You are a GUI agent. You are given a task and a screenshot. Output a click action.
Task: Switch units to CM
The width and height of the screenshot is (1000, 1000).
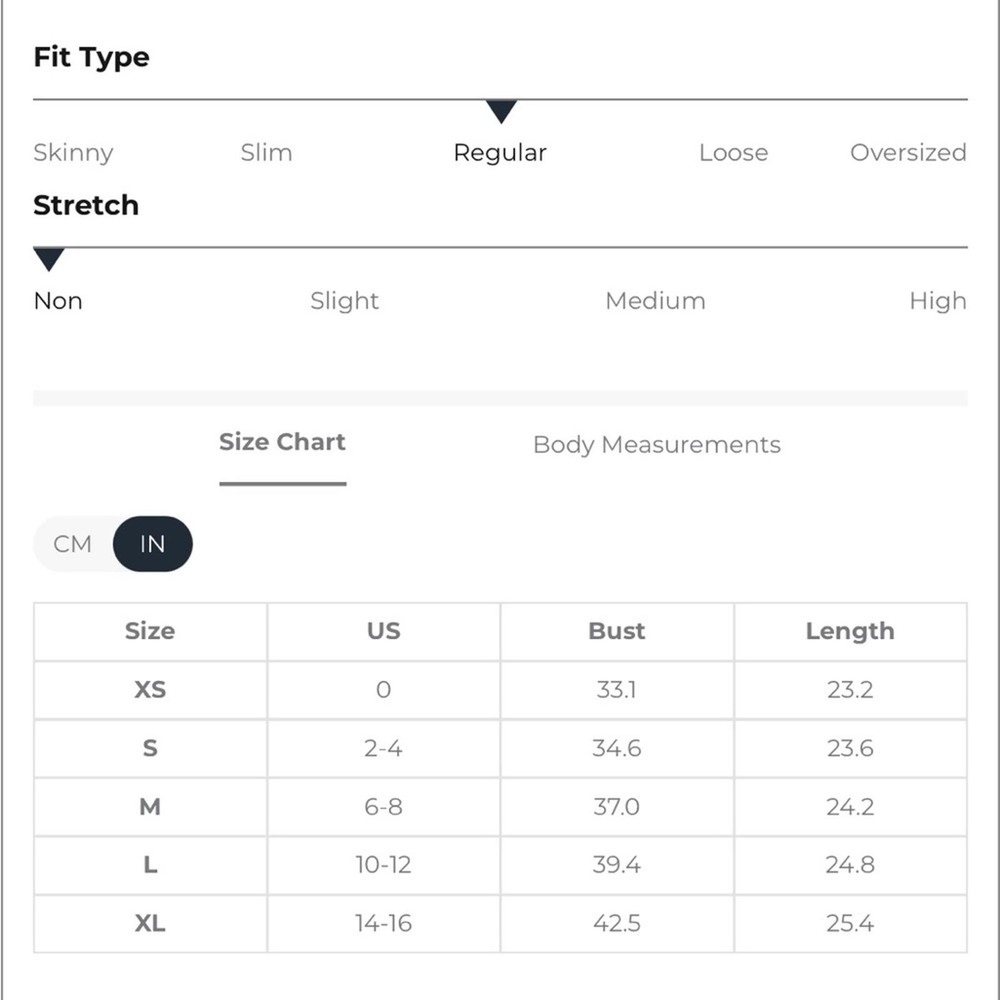(73, 544)
